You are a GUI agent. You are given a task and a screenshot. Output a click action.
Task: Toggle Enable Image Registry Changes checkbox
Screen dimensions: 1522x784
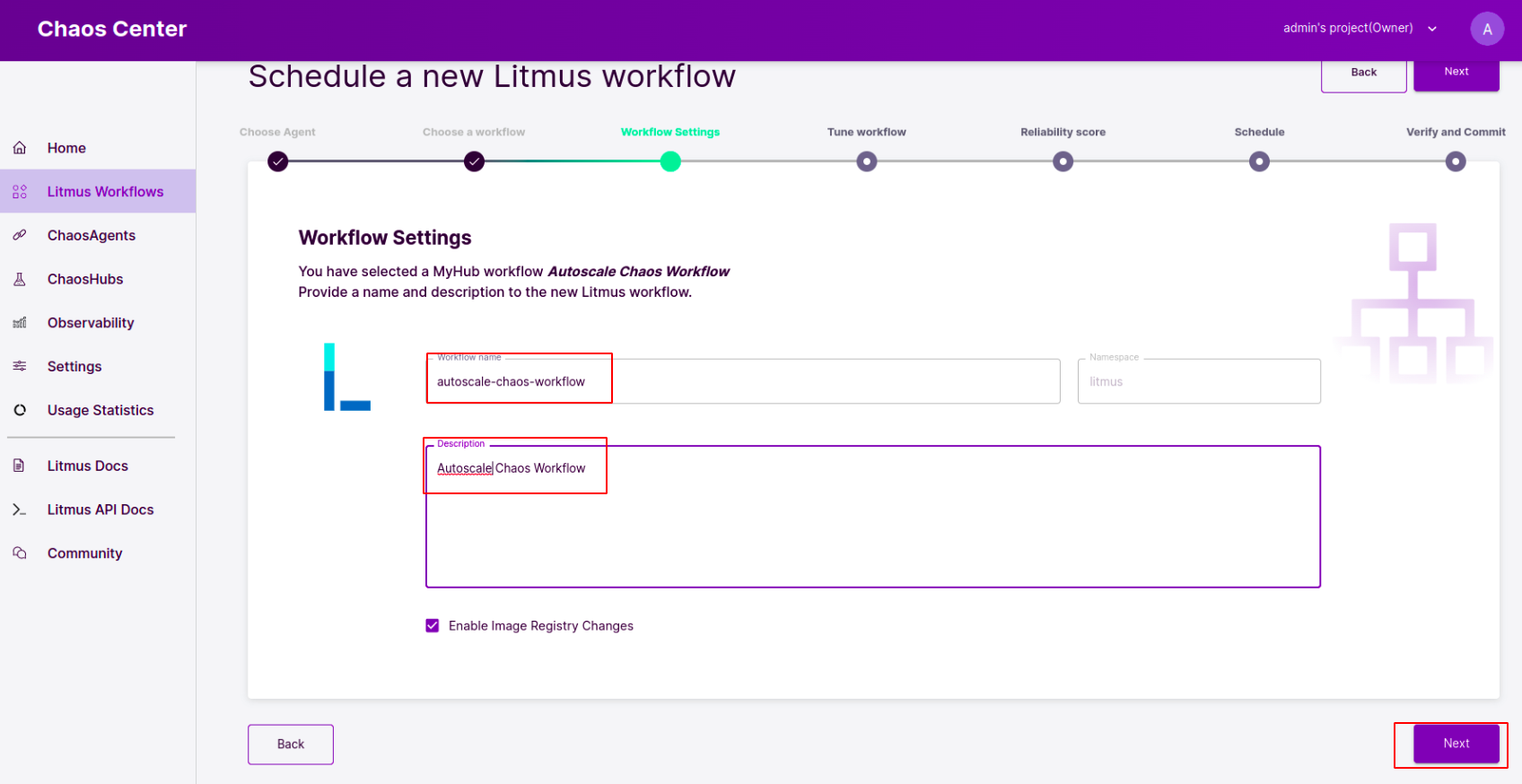point(433,626)
